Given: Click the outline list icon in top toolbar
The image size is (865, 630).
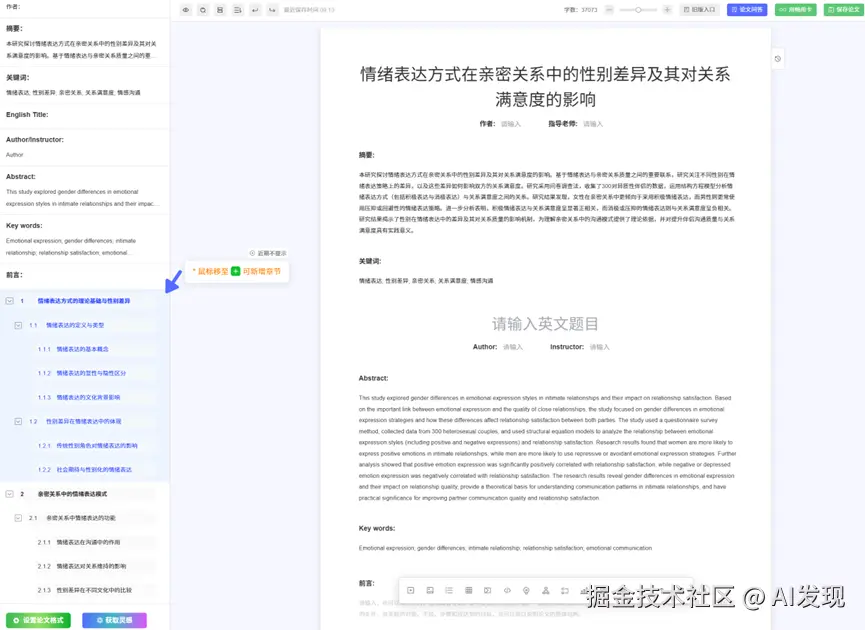Looking at the screenshot, I should pos(237,10).
